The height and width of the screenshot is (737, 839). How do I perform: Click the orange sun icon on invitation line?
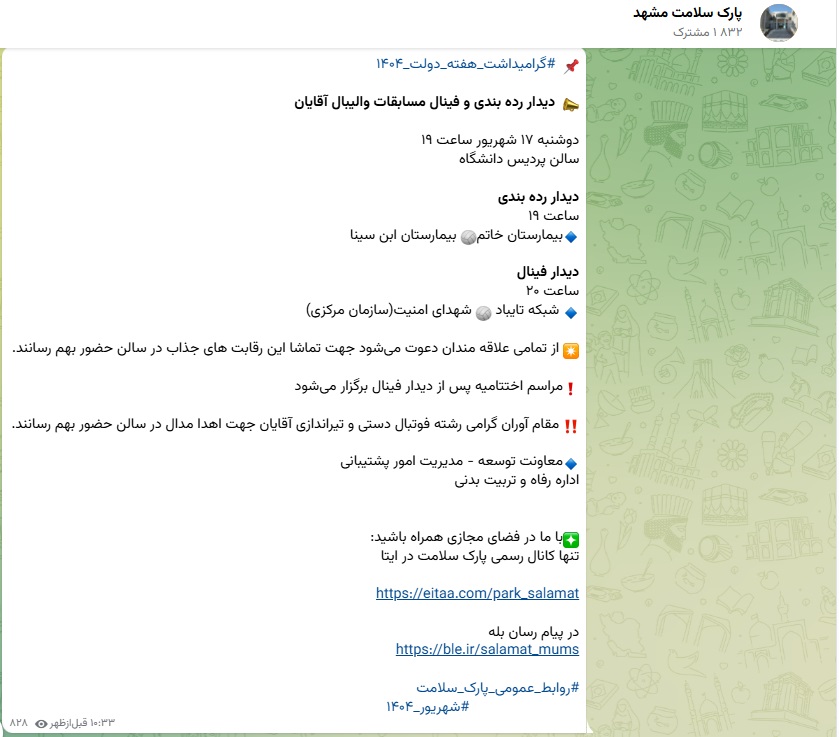(x=571, y=350)
